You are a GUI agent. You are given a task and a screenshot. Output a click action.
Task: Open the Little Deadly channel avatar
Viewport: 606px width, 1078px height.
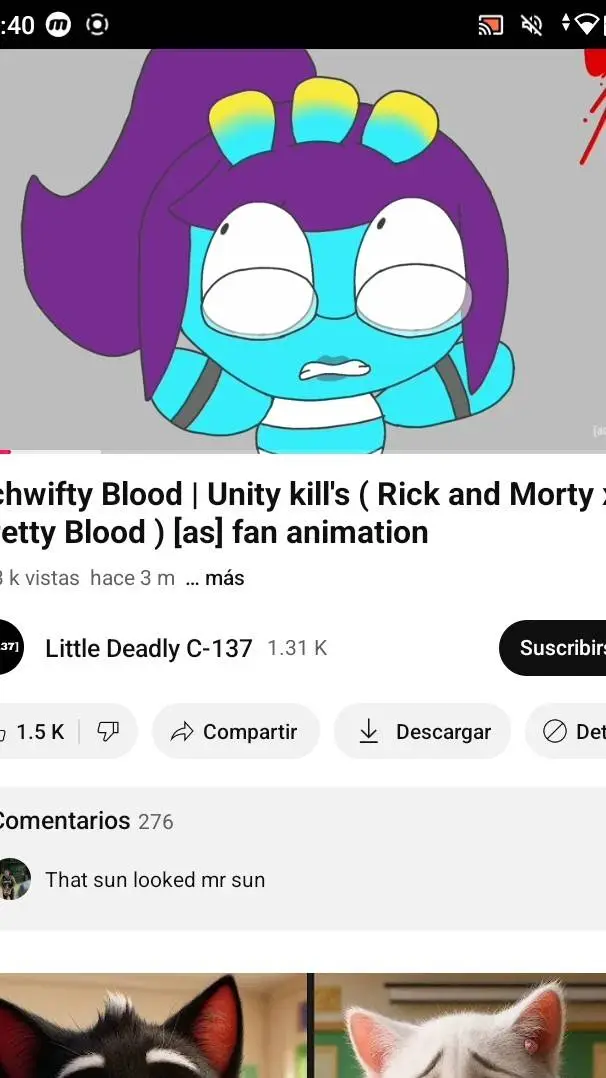10,647
